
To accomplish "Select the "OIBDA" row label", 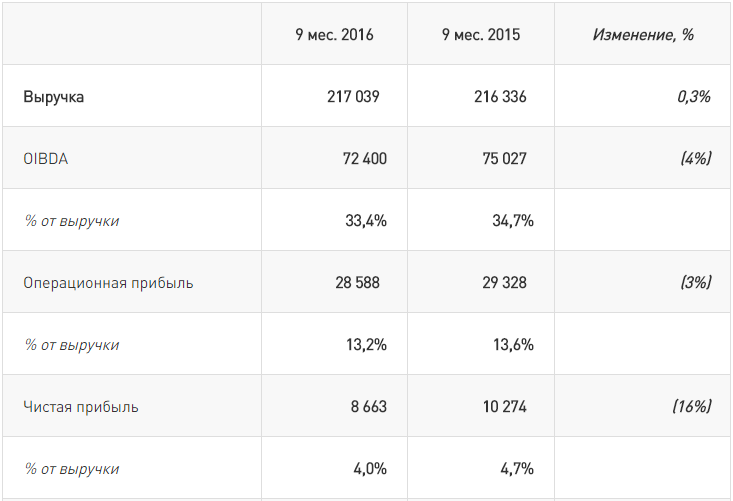I will [x=46, y=159].
